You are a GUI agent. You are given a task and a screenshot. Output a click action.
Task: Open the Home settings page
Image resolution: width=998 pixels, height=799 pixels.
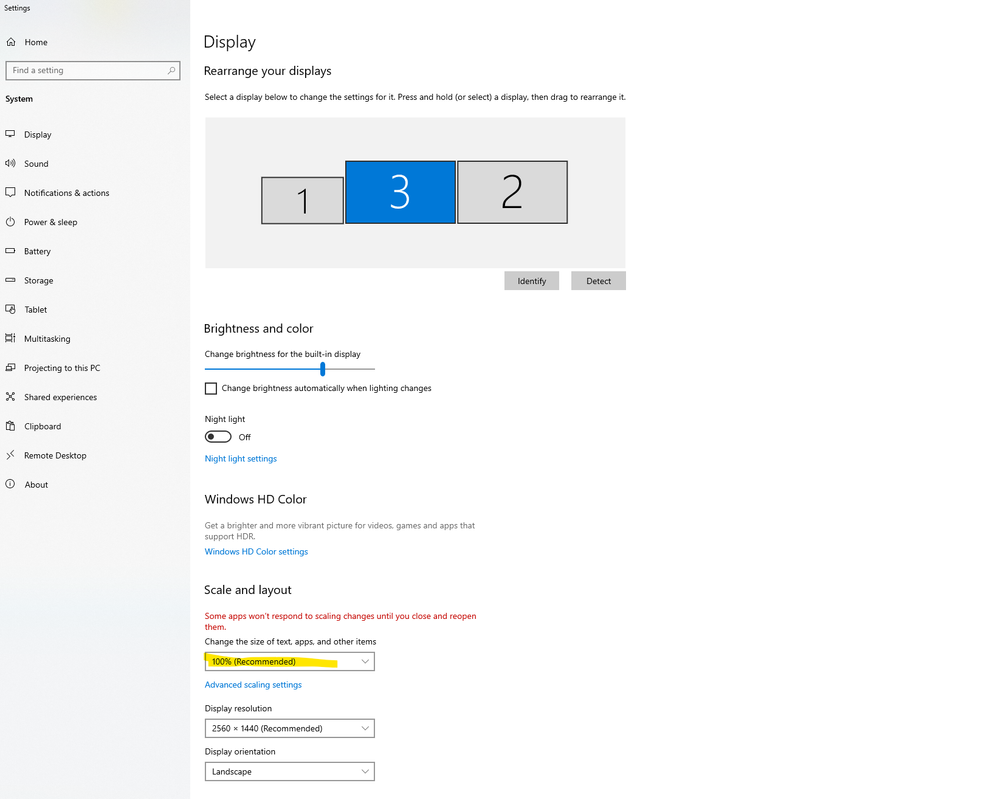(x=36, y=42)
